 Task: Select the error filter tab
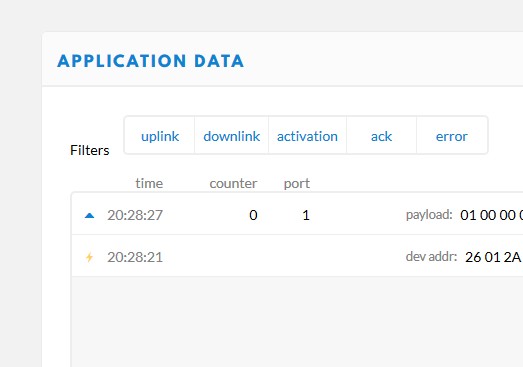(452, 136)
